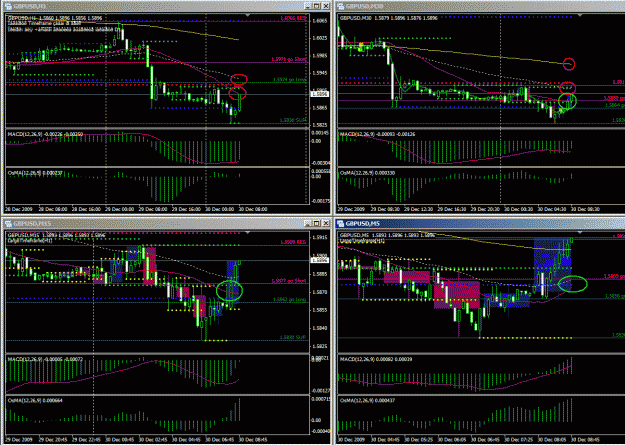
Task: Click the 1.5915 level on M15 price scale
Action: (320, 238)
